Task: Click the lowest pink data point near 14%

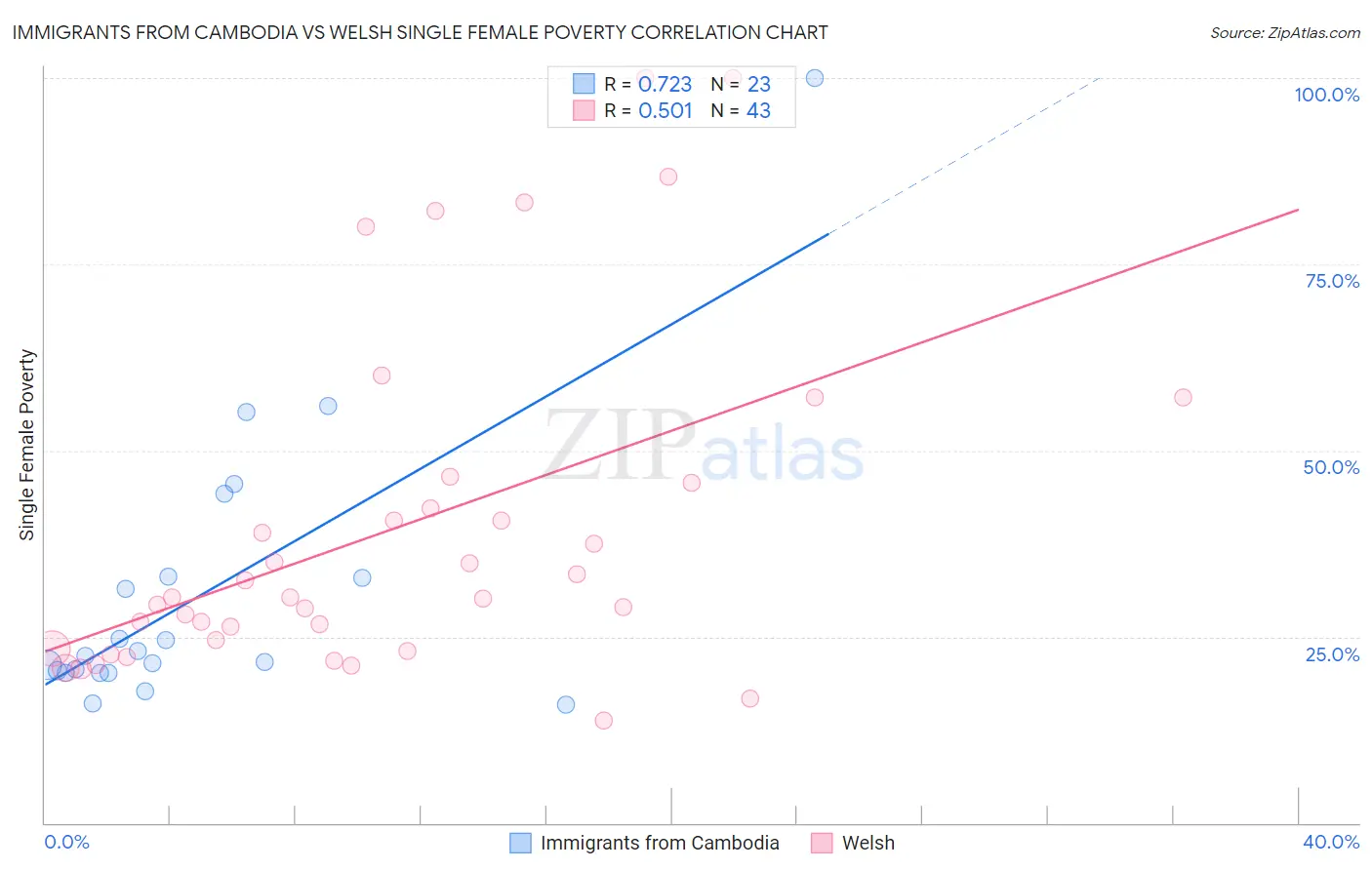Action: [x=604, y=720]
